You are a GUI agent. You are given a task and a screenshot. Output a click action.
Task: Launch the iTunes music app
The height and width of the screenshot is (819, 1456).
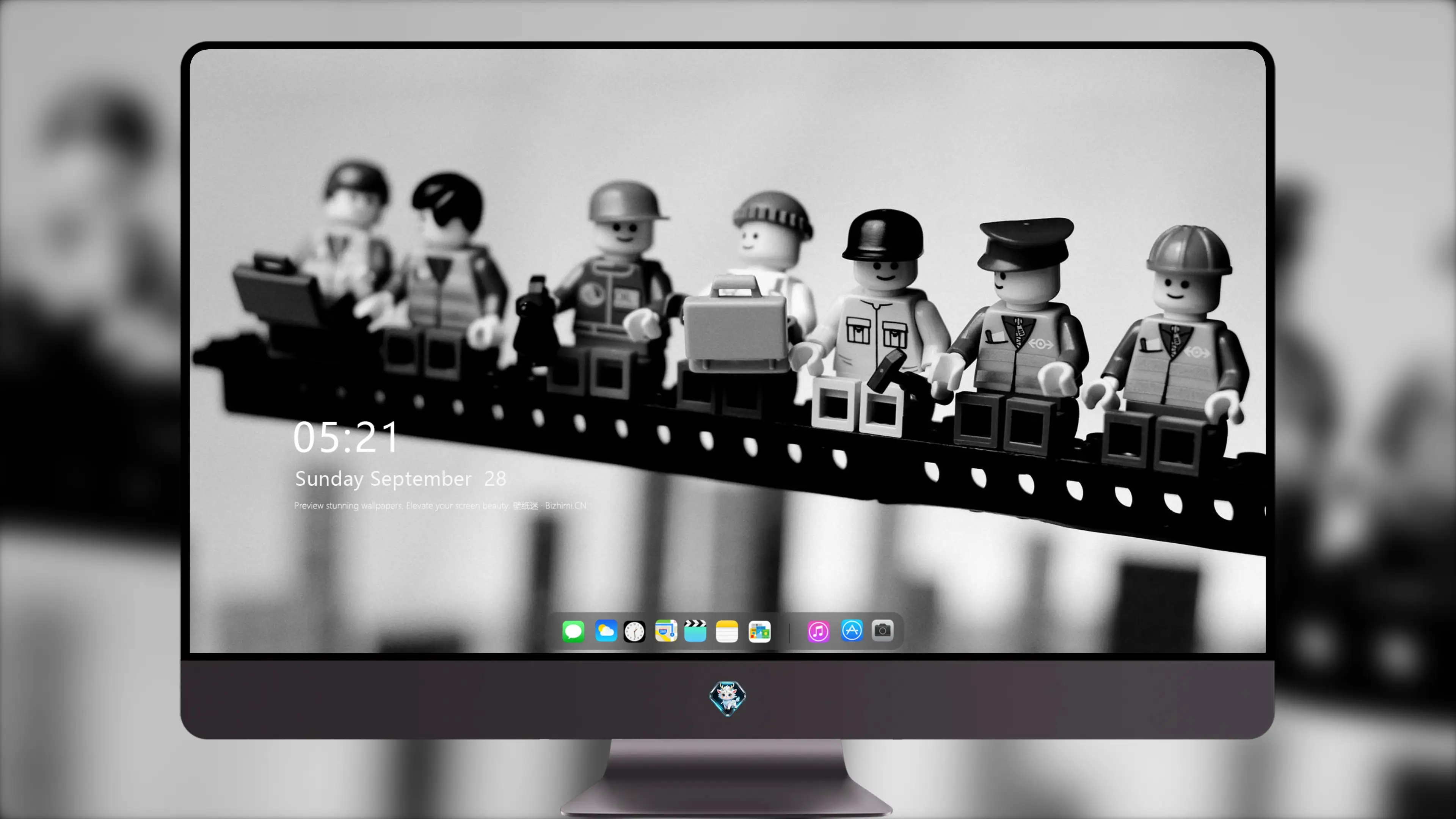click(x=819, y=631)
